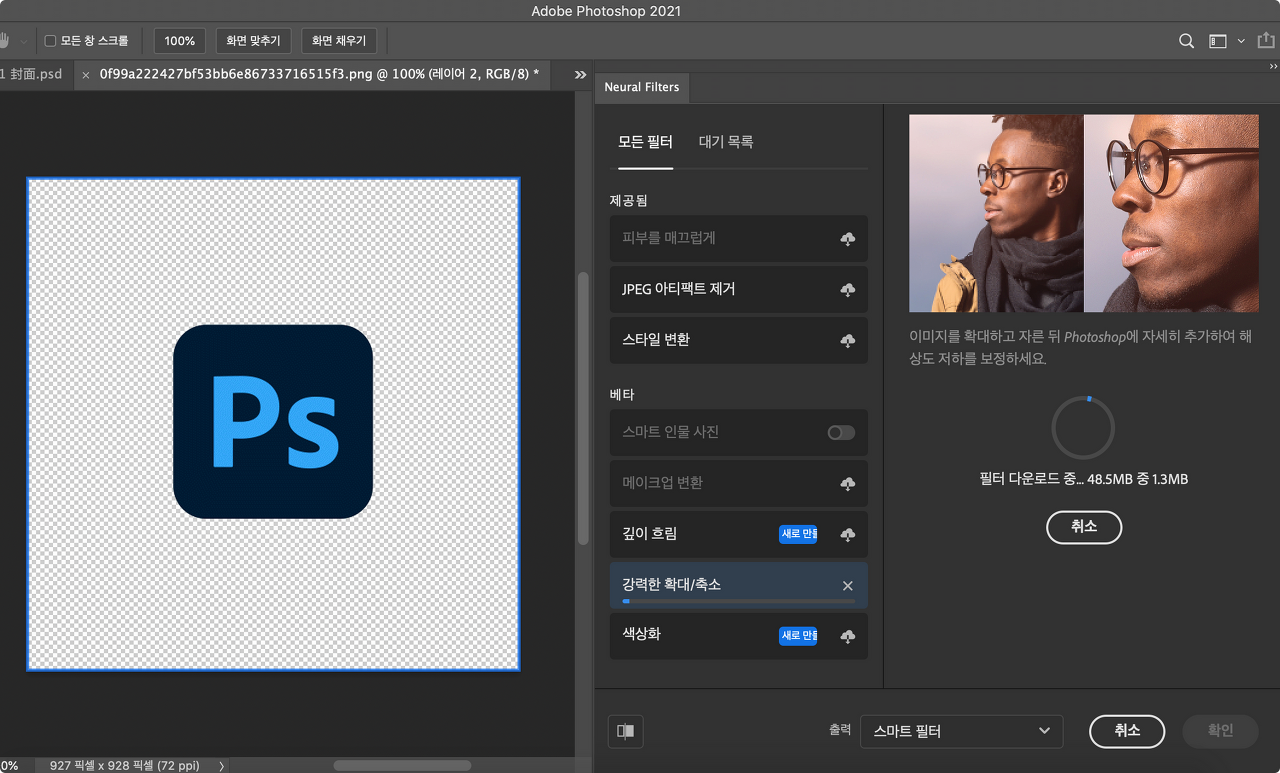Download the 깊이 흐림 cloud icon
The image size is (1280, 773).
[x=848, y=535]
